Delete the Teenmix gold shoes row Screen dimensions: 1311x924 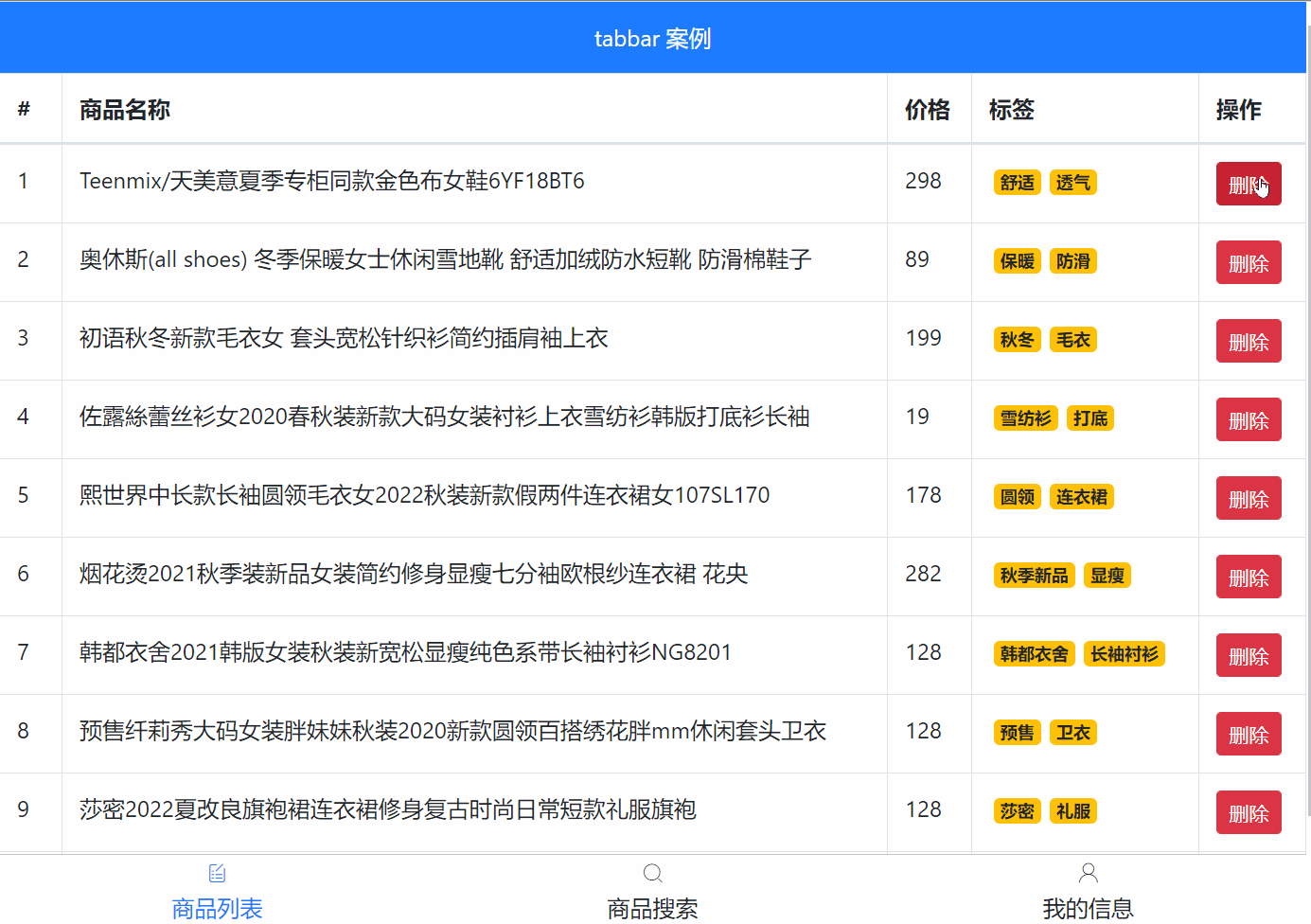pos(1249,184)
